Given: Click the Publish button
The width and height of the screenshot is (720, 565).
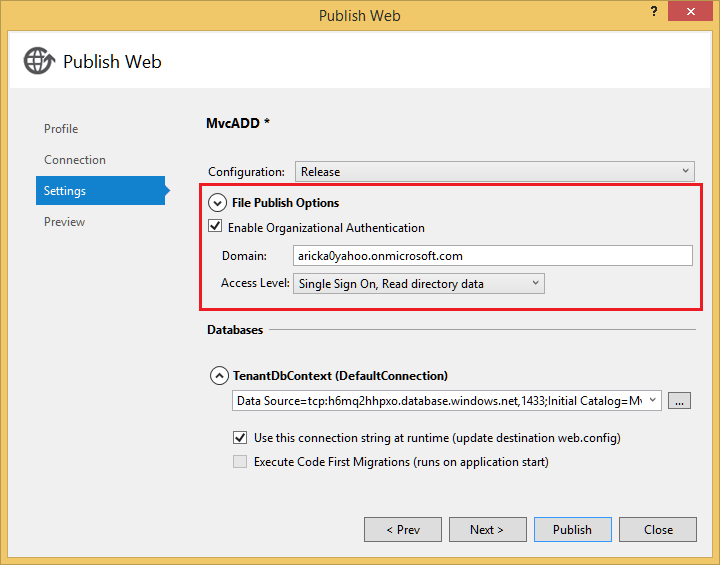Looking at the screenshot, I should pos(572,529).
